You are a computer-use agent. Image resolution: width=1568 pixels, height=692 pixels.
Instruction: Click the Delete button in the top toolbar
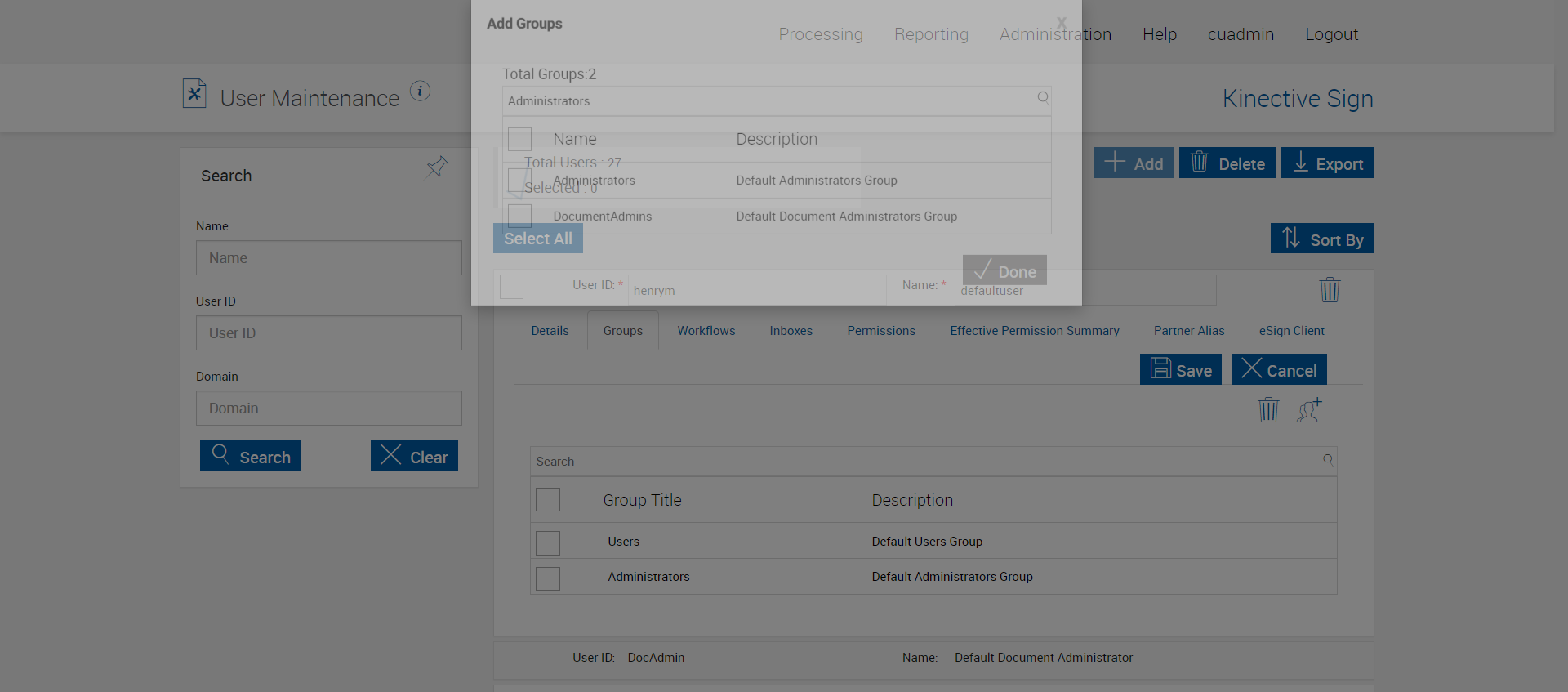click(x=1227, y=163)
